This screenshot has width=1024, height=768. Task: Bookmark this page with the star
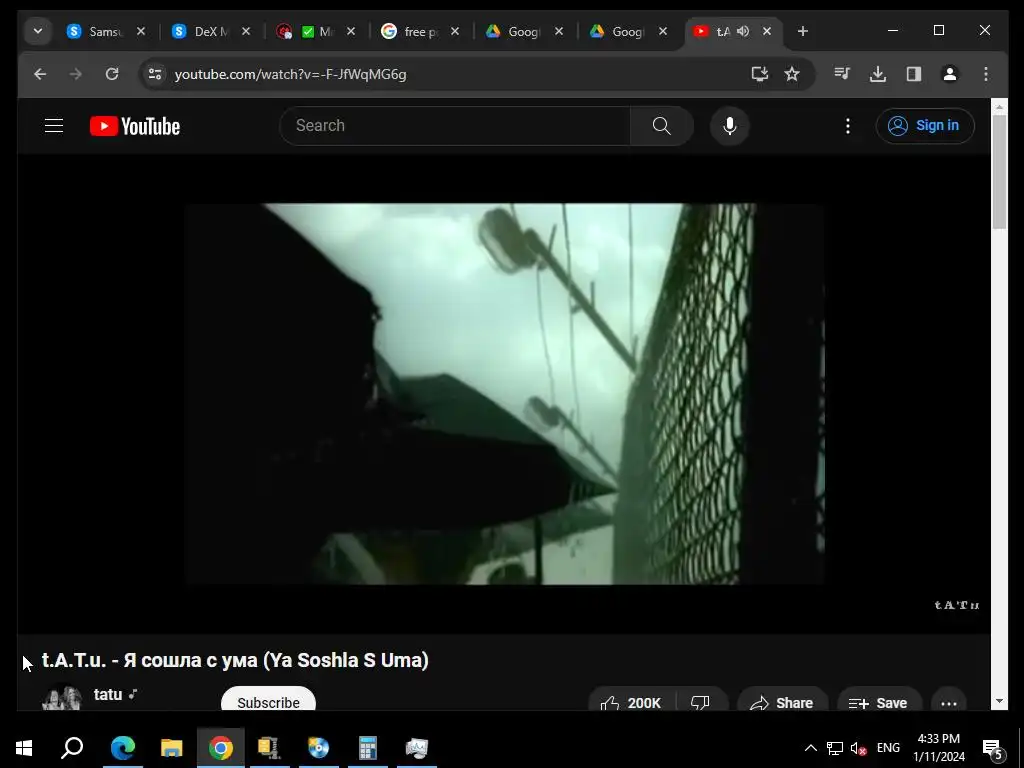tap(792, 74)
